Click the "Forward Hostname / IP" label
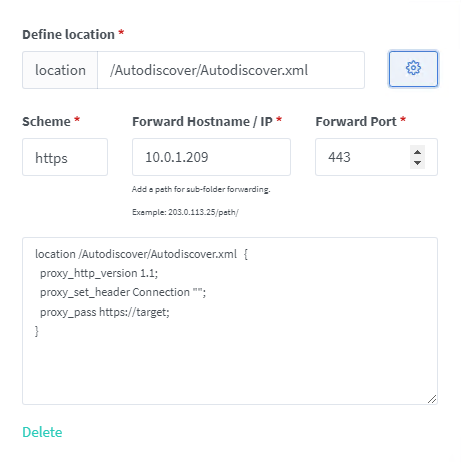461x465 pixels. (202, 122)
